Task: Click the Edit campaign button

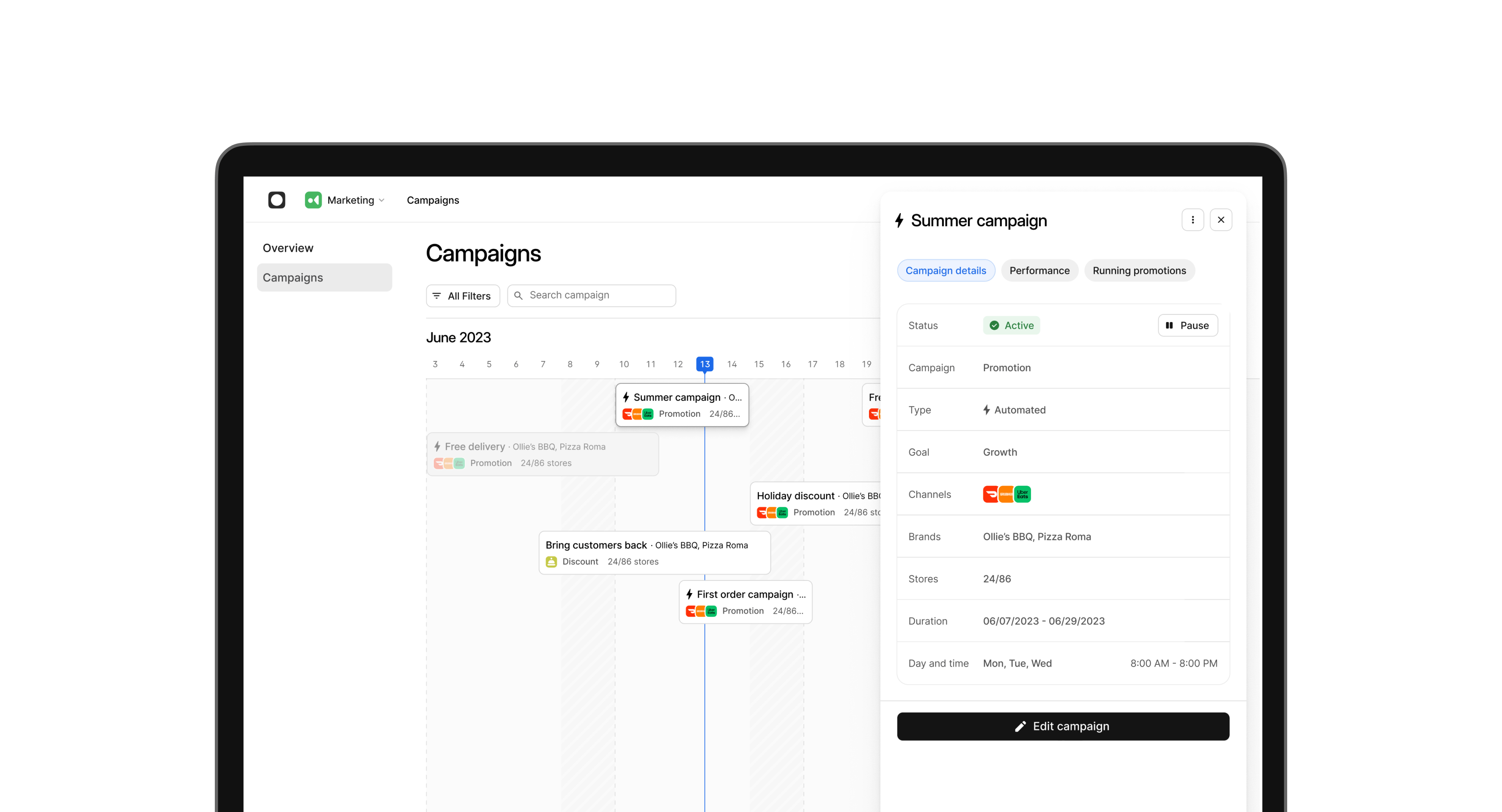Action: click(x=1062, y=726)
